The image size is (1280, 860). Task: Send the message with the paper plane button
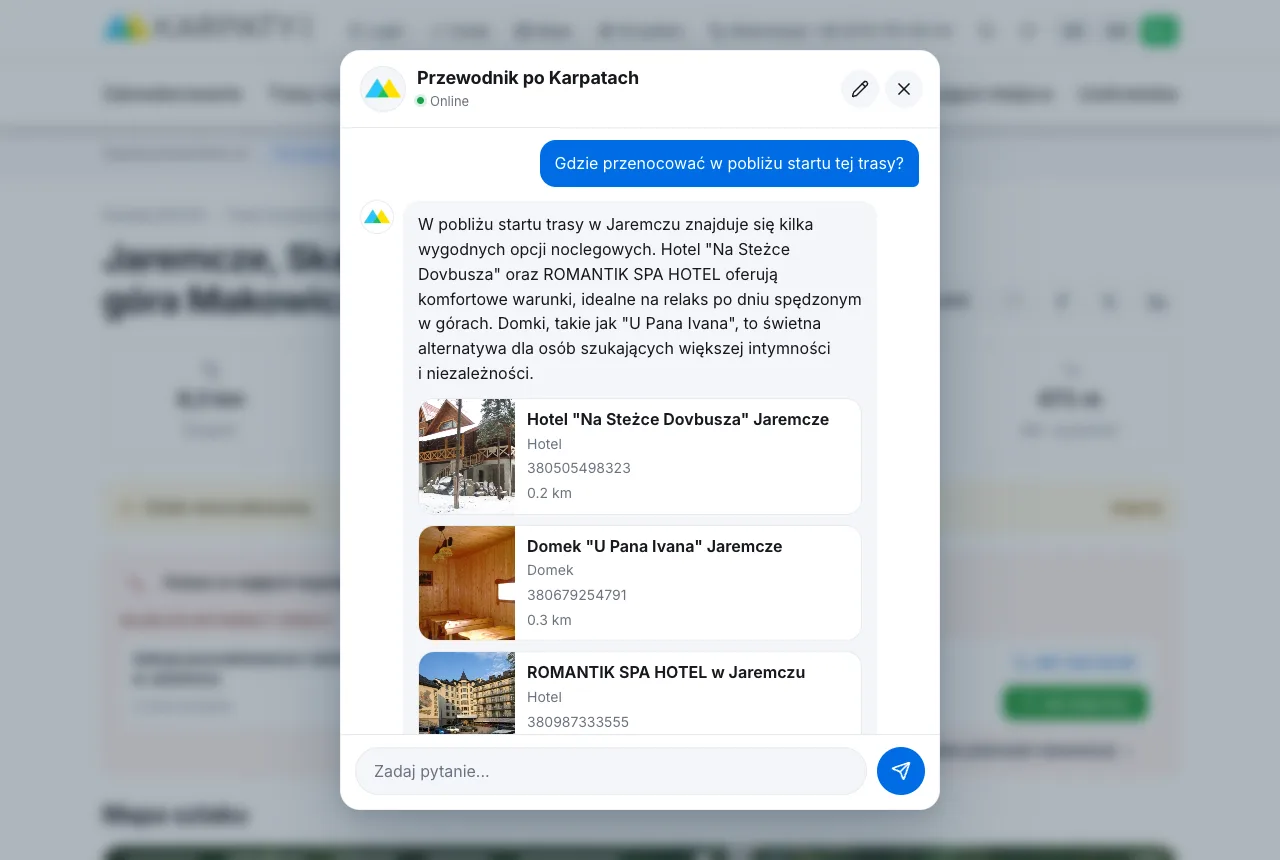click(901, 771)
